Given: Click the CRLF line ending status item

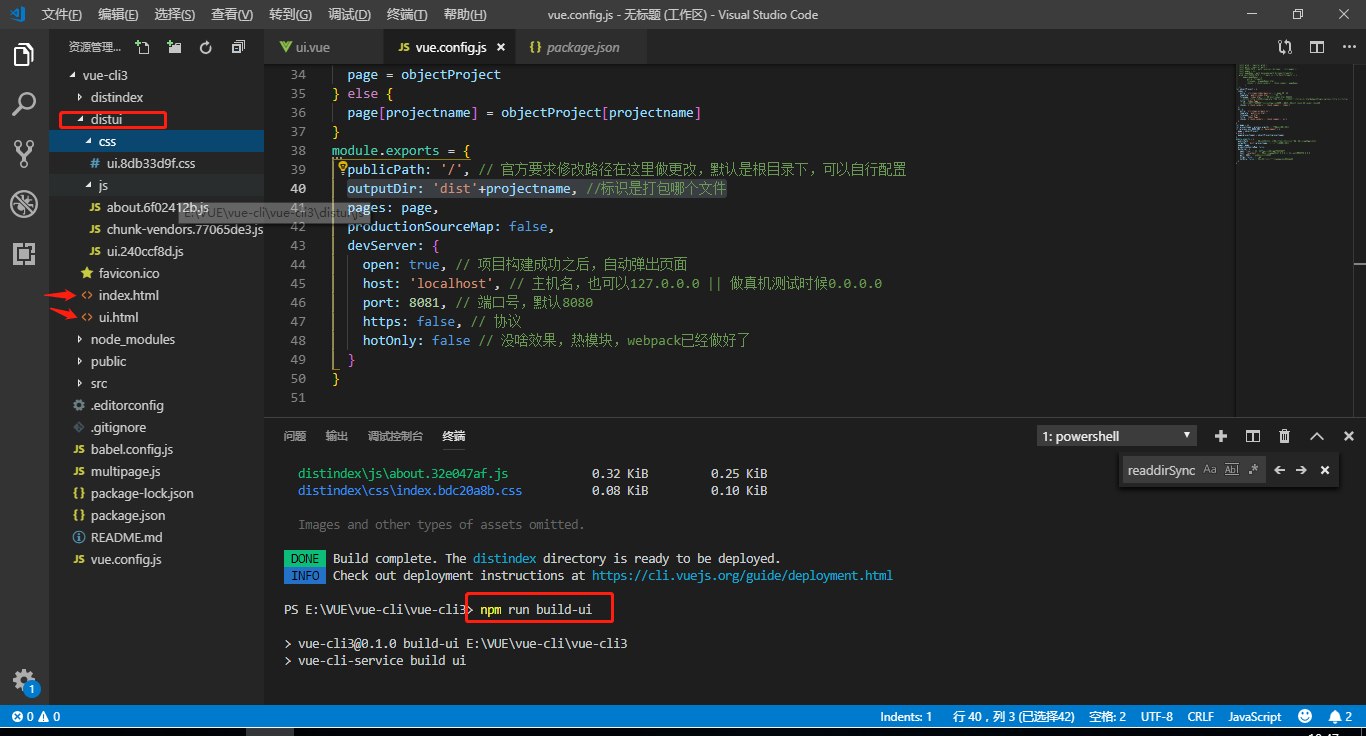Looking at the screenshot, I should (1201, 716).
